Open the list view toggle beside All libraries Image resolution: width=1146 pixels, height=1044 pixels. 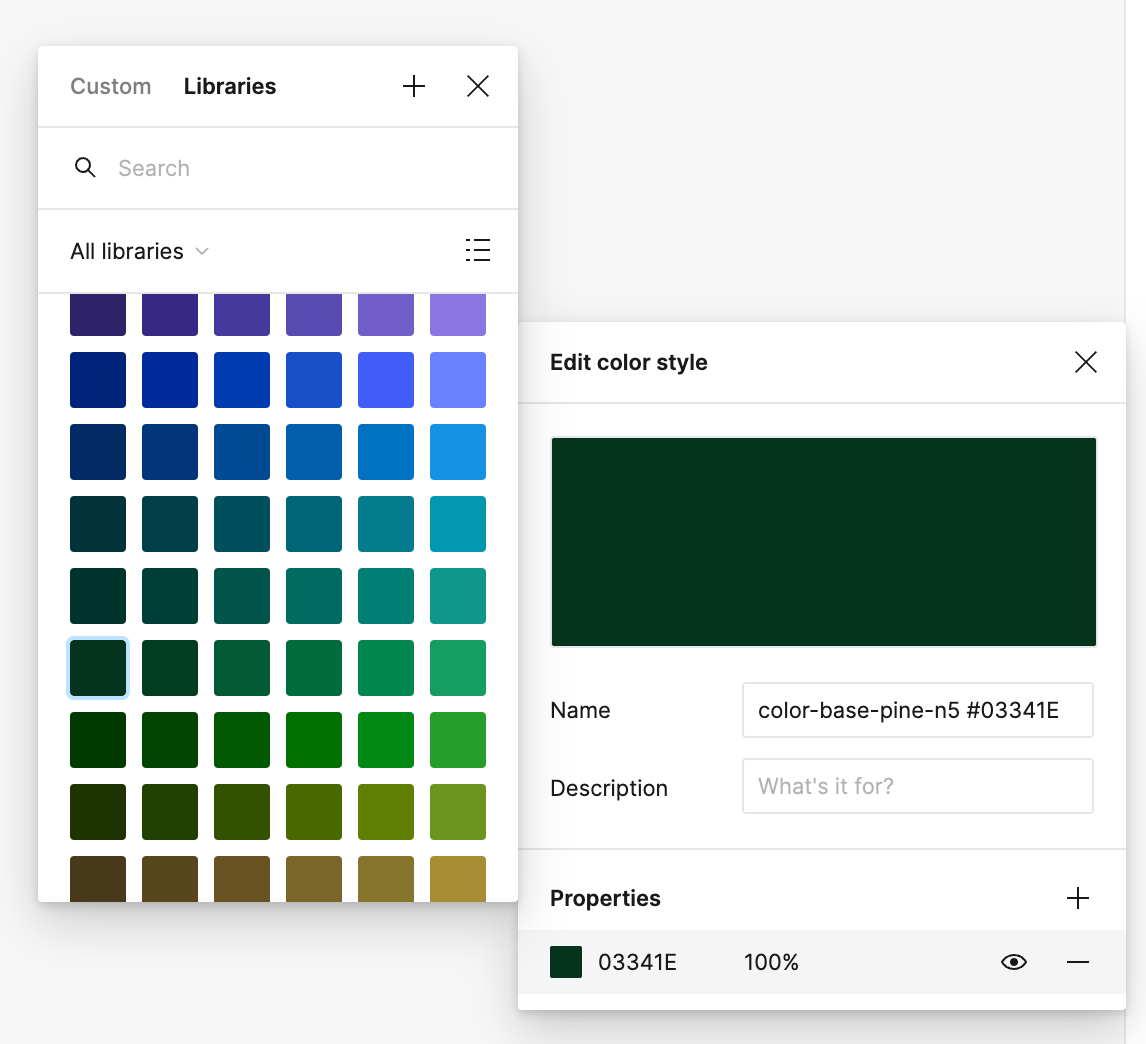click(478, 251)
